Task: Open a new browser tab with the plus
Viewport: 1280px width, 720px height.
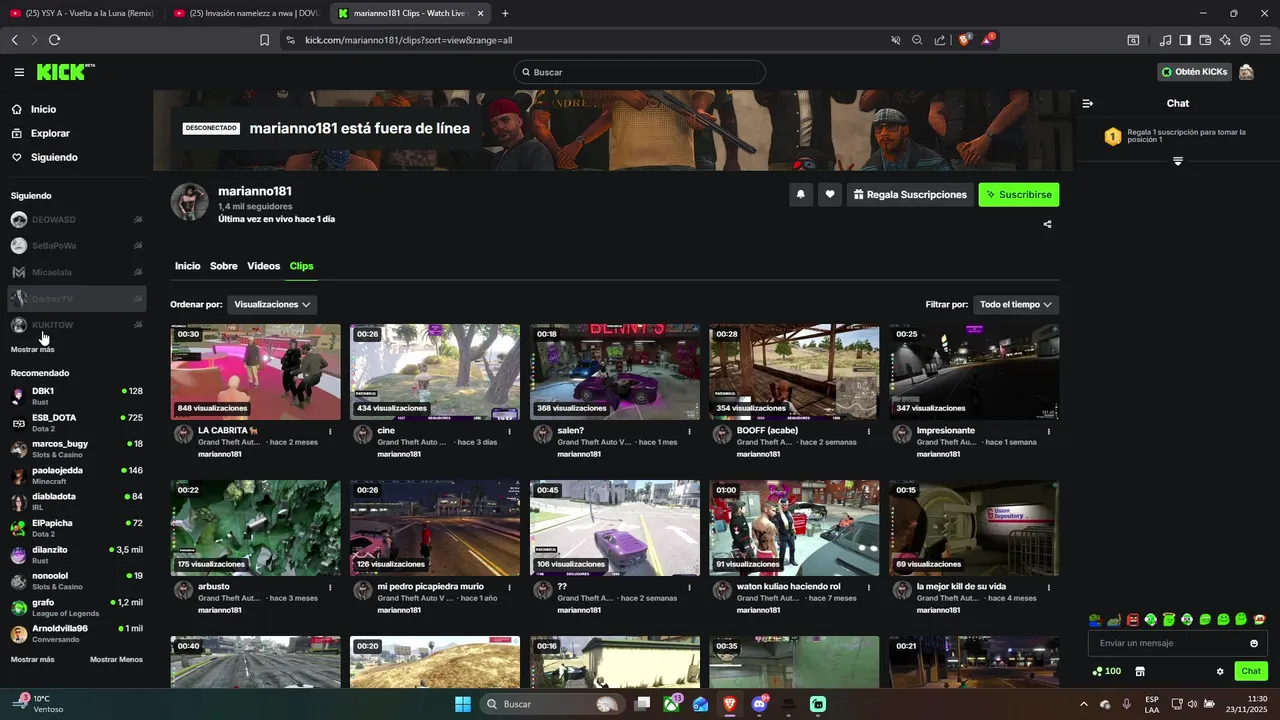Action: pyautogui.click(x=504, y=13)
